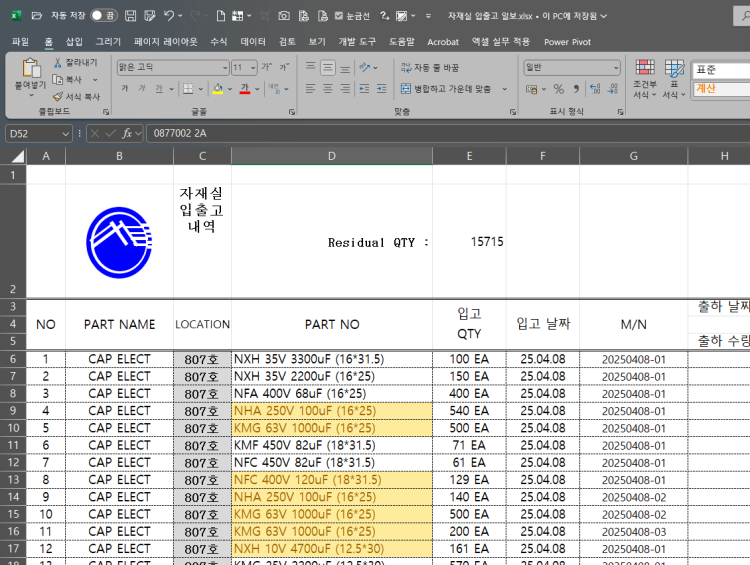Toggle the AutoSave (자동 저장) switch
Image resolution: width=750 pixels, height=565 pixels.
click(x=103, y=16)
